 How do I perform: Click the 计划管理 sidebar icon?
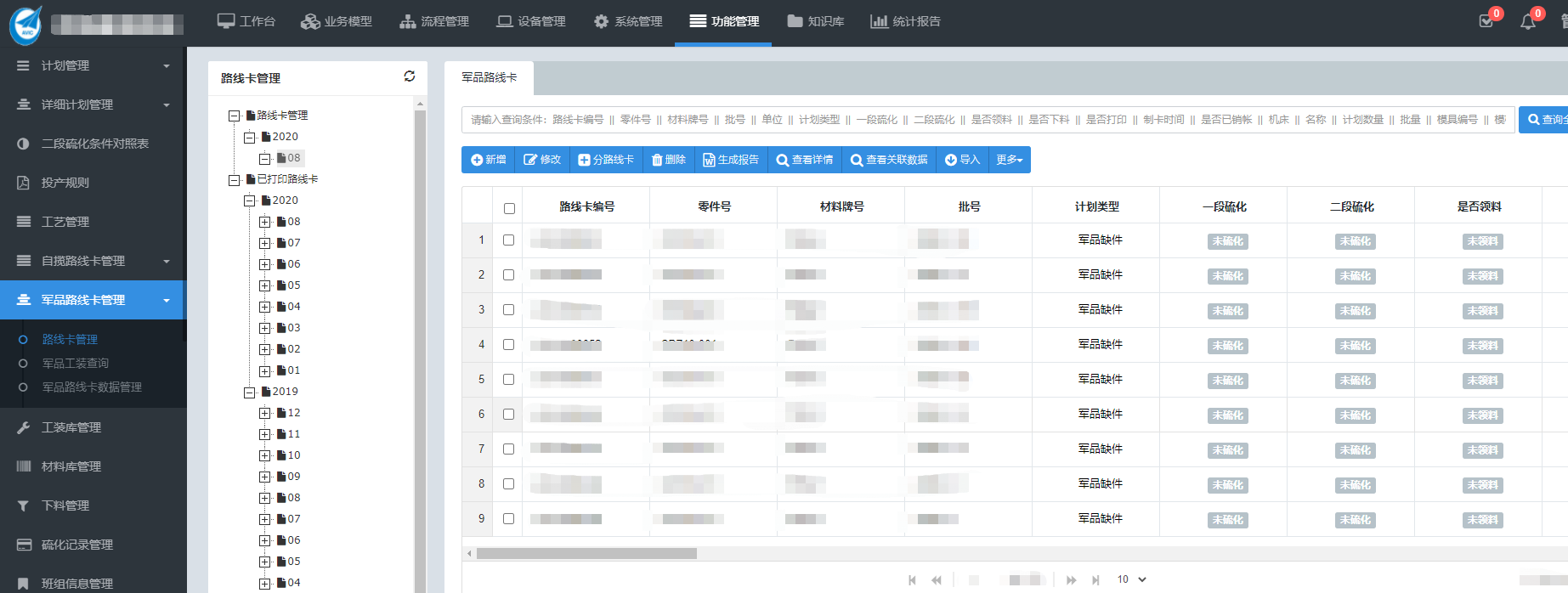24,65
